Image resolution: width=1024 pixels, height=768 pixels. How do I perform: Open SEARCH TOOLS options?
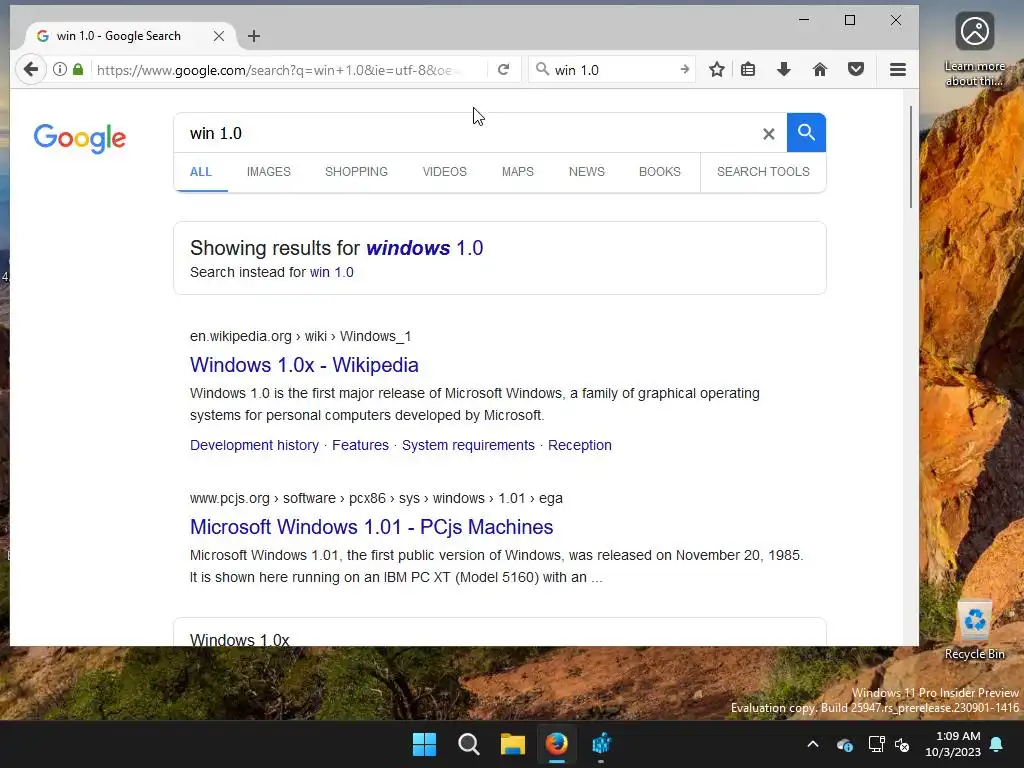(763, 172)
